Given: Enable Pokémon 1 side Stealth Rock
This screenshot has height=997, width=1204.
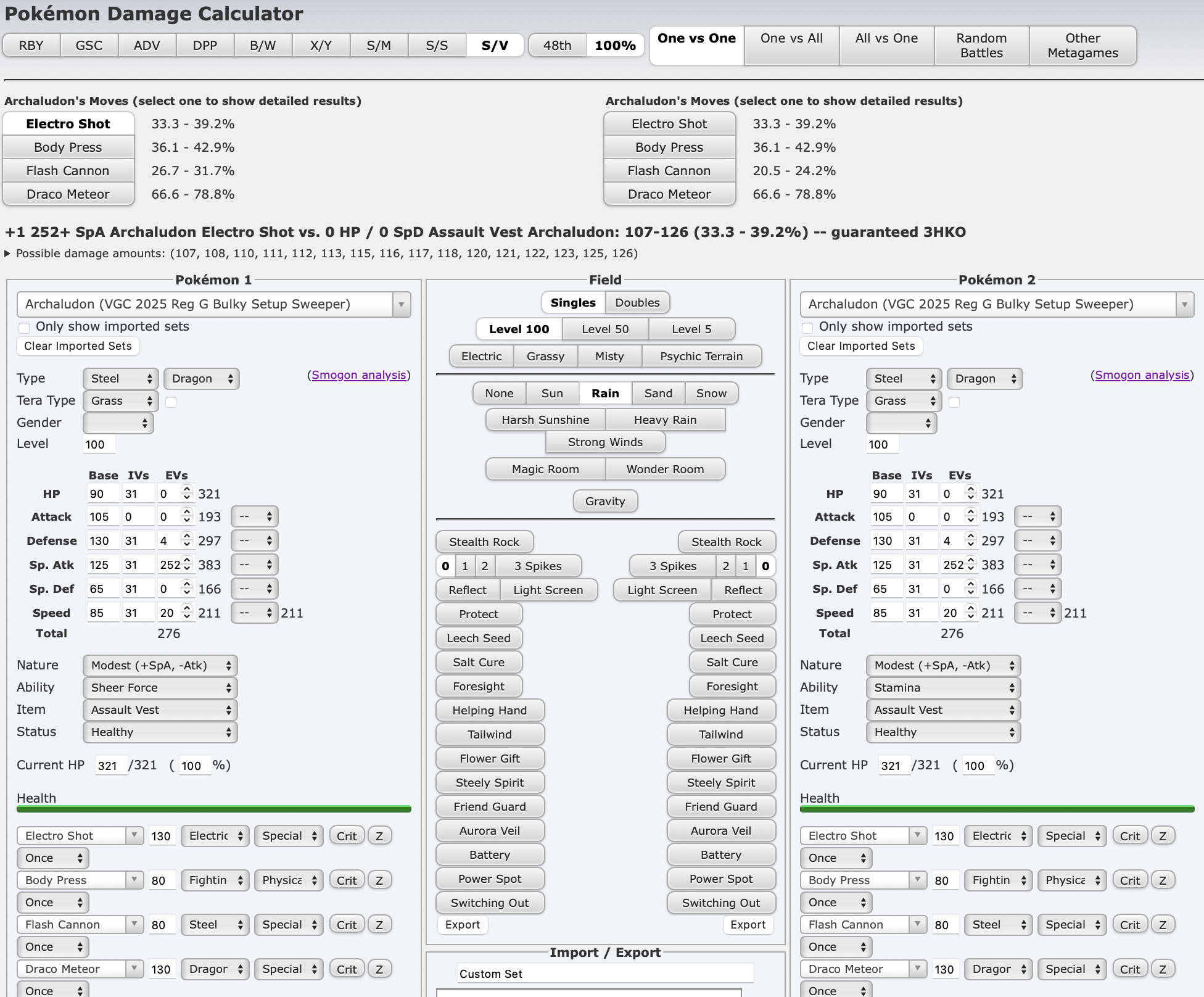Looking at the screenshot, I should tap(484, 542).
